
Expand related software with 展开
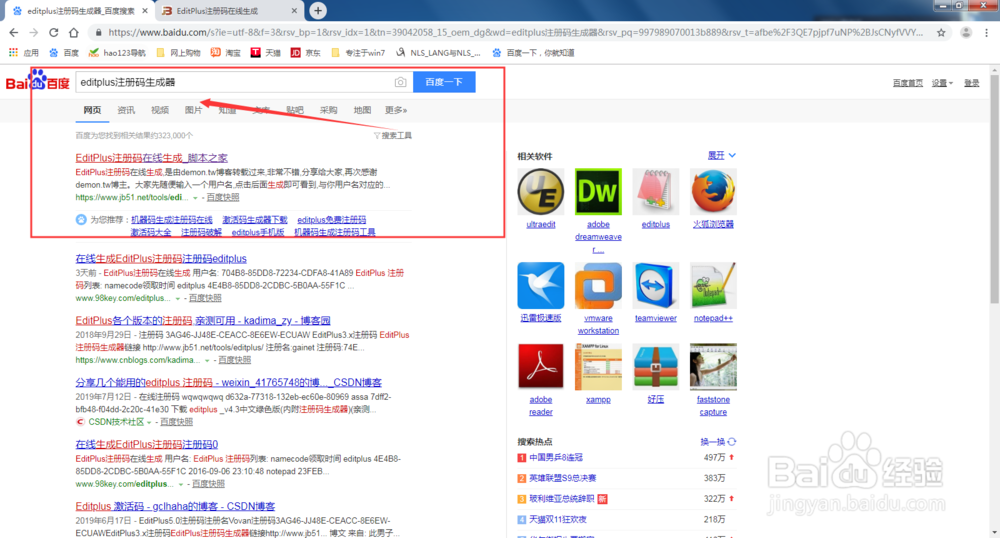coord(722,156)
